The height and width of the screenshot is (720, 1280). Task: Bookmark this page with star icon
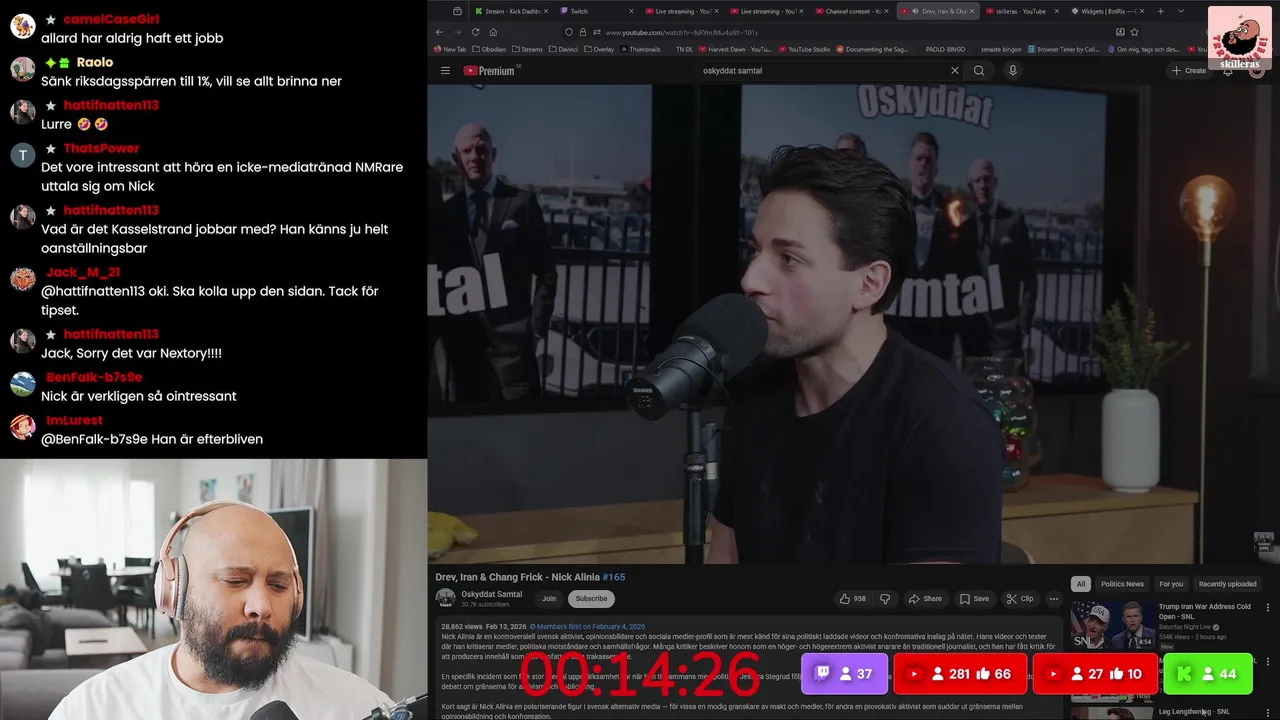click(1134, 32)
